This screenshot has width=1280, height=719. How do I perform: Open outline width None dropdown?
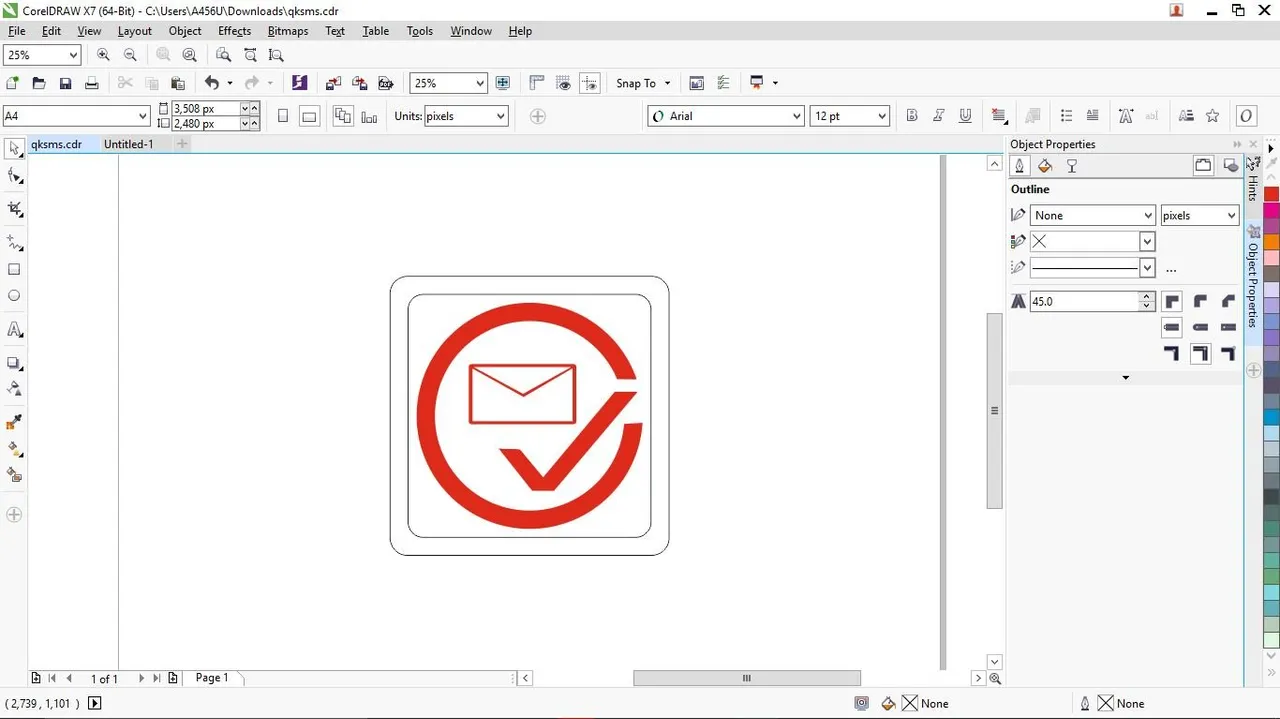coord(1148,215)
